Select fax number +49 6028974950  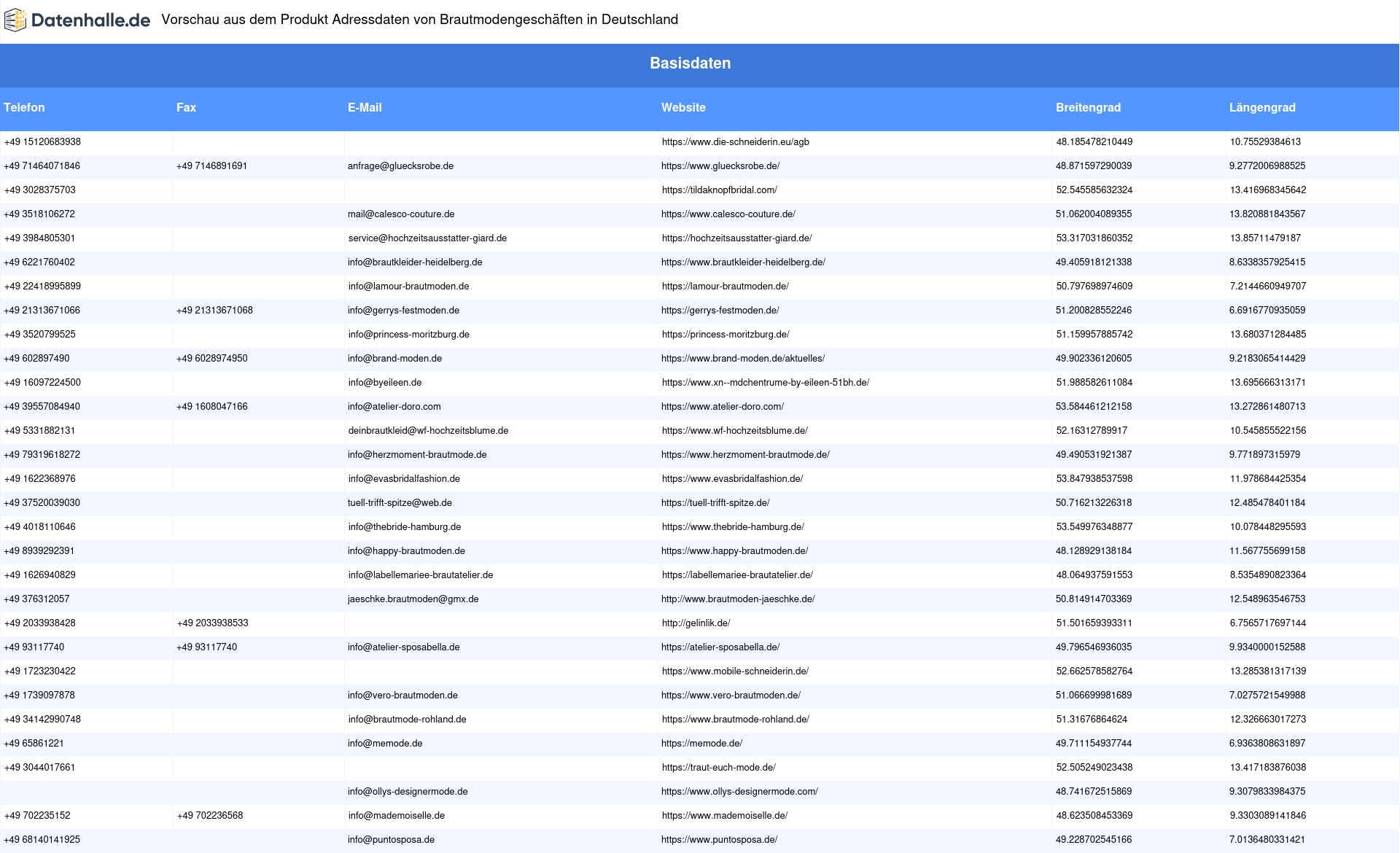coord(211,359)
